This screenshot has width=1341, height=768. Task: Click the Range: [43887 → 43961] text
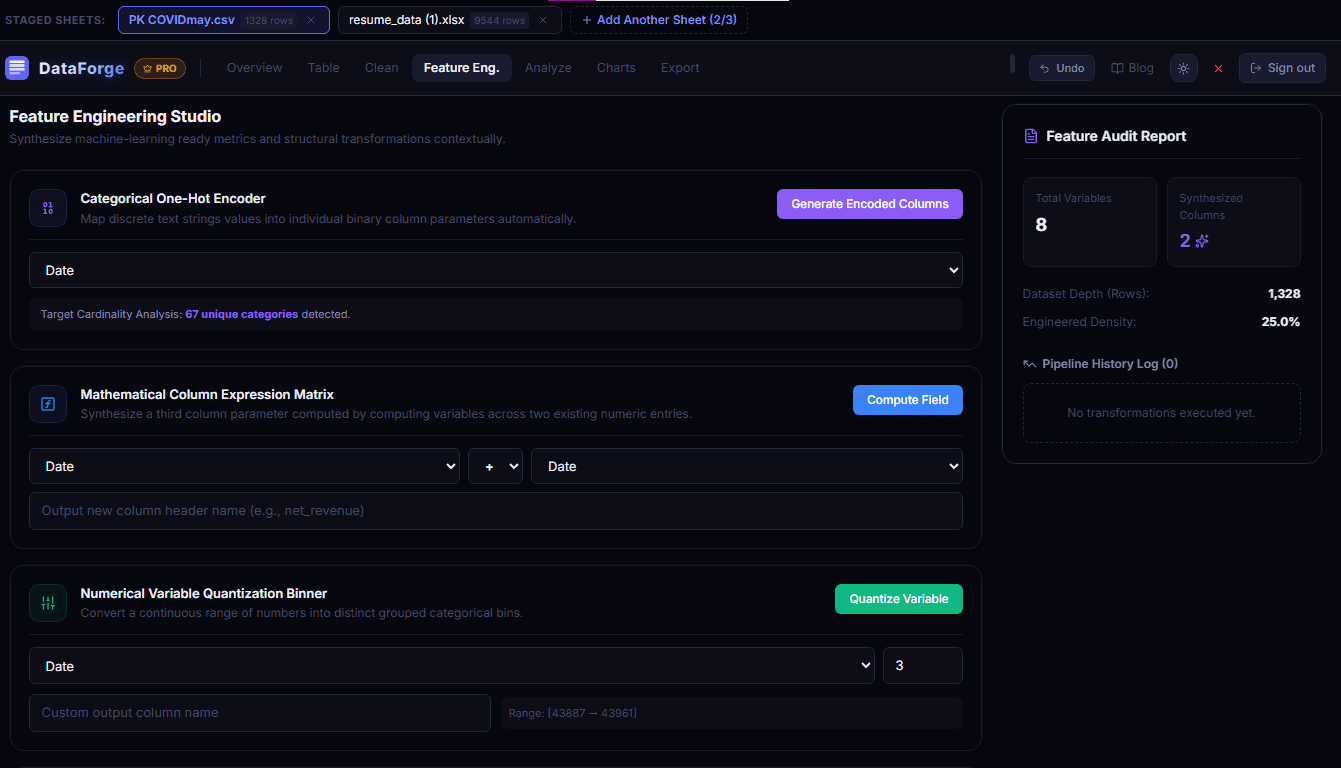click(x=573, y=713)
